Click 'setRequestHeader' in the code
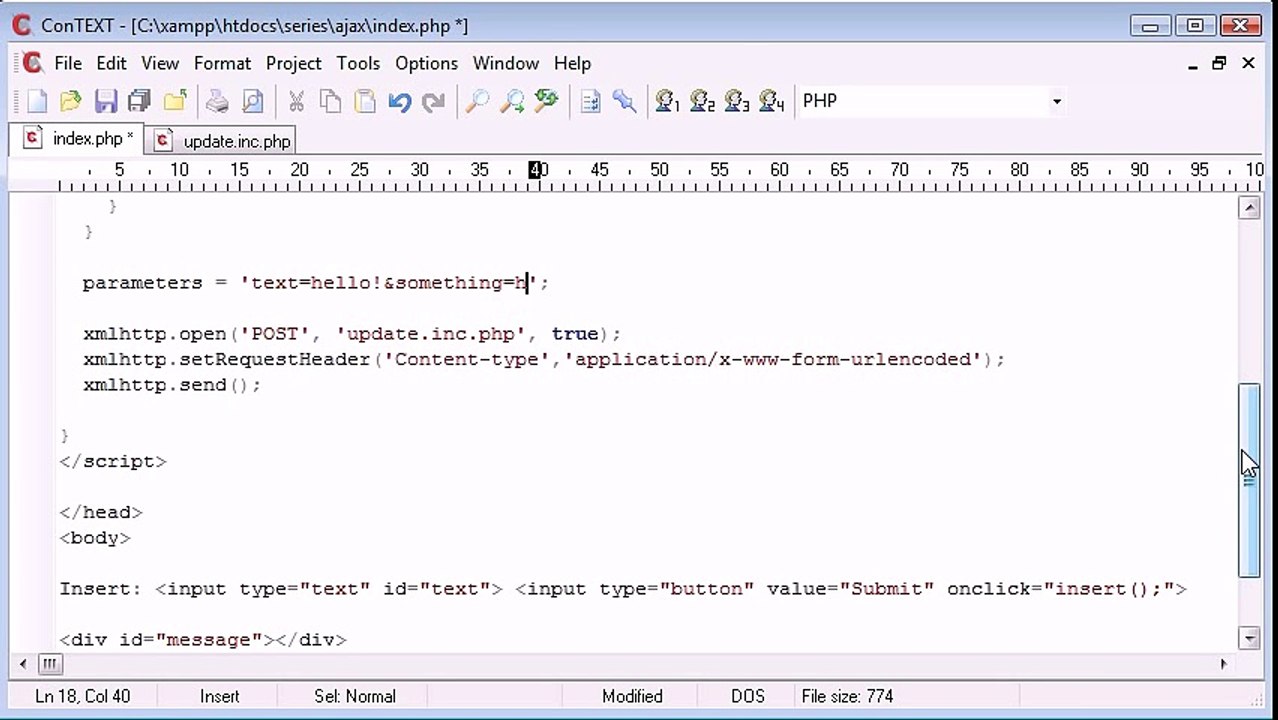1278x720 pixels. (275, 359)
